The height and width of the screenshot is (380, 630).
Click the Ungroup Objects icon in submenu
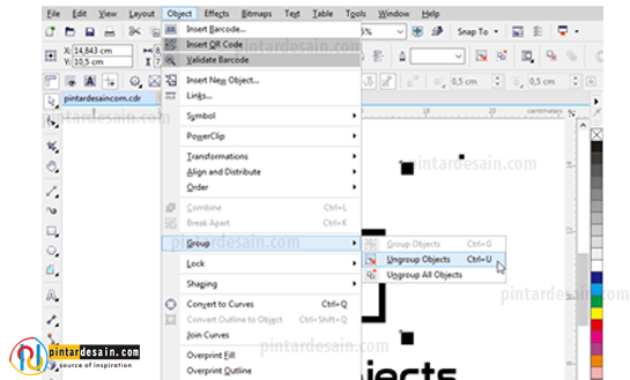(370, 259)
